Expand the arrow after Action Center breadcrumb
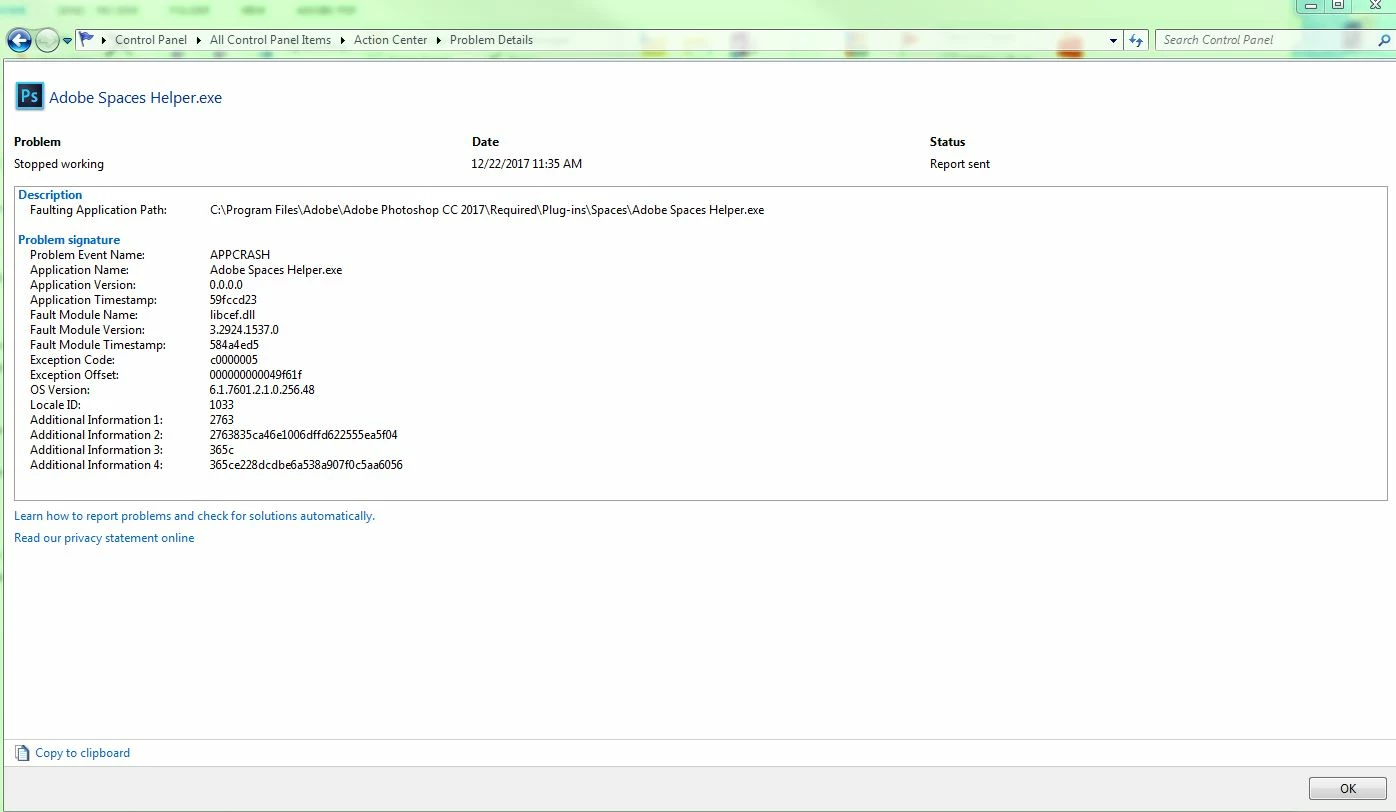 tap(438, 40)
